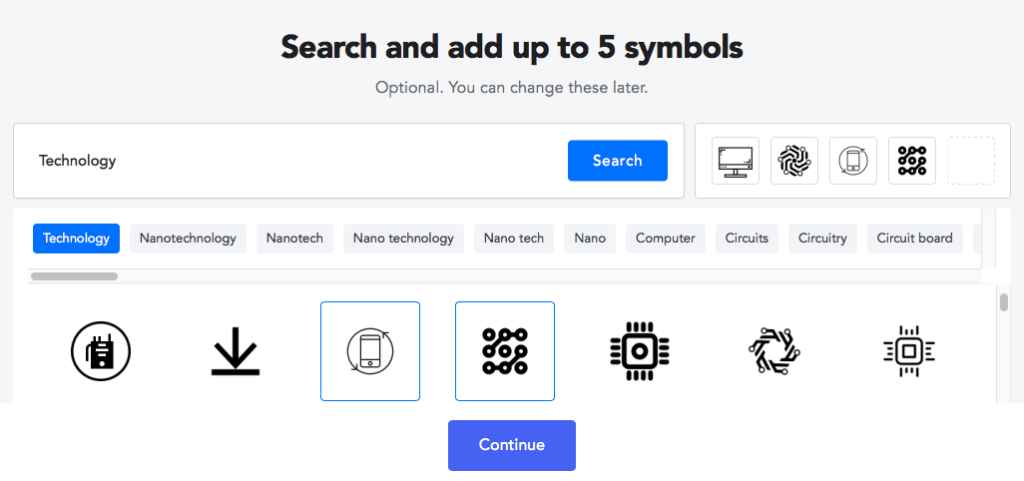Click the horizontal tag scrollbar thumb
1024x481 pixels.
tap(74, 276)
